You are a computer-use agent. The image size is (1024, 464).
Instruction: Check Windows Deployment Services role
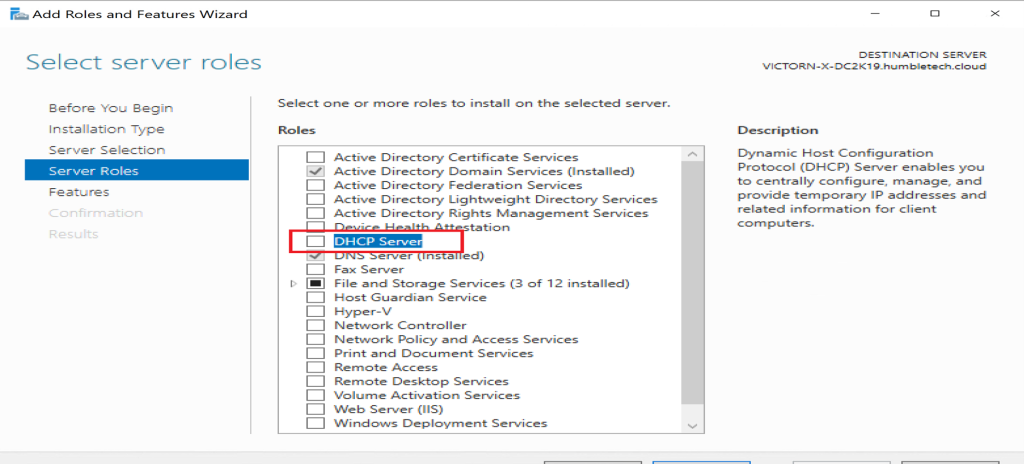tap(315, 423)
